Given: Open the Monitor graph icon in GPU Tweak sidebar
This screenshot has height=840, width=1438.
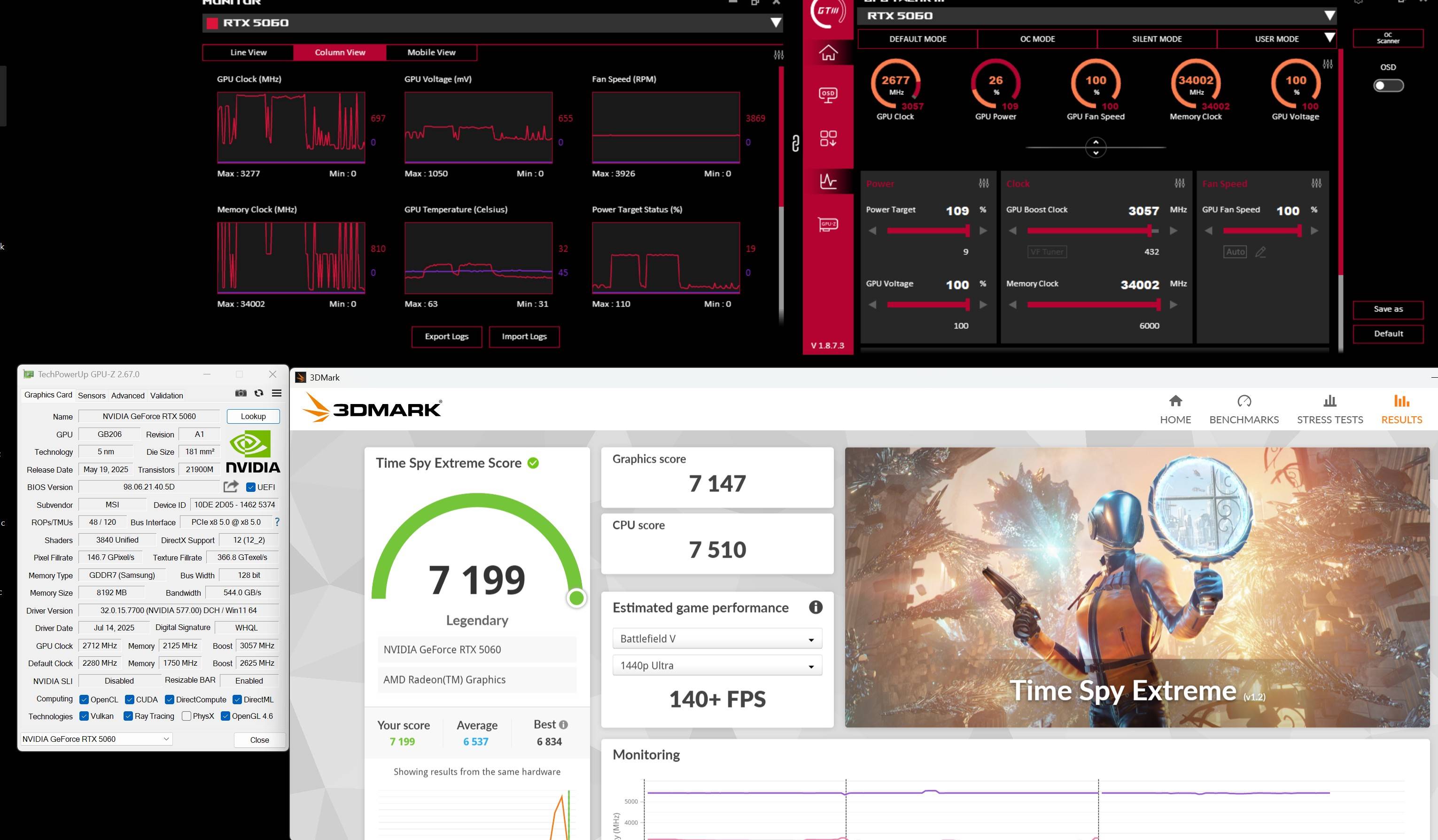Looking at the screenshot, I should point(828,181).
